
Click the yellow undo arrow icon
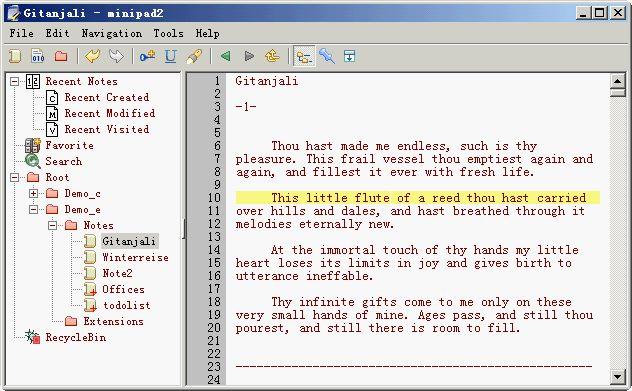point(92,56)
